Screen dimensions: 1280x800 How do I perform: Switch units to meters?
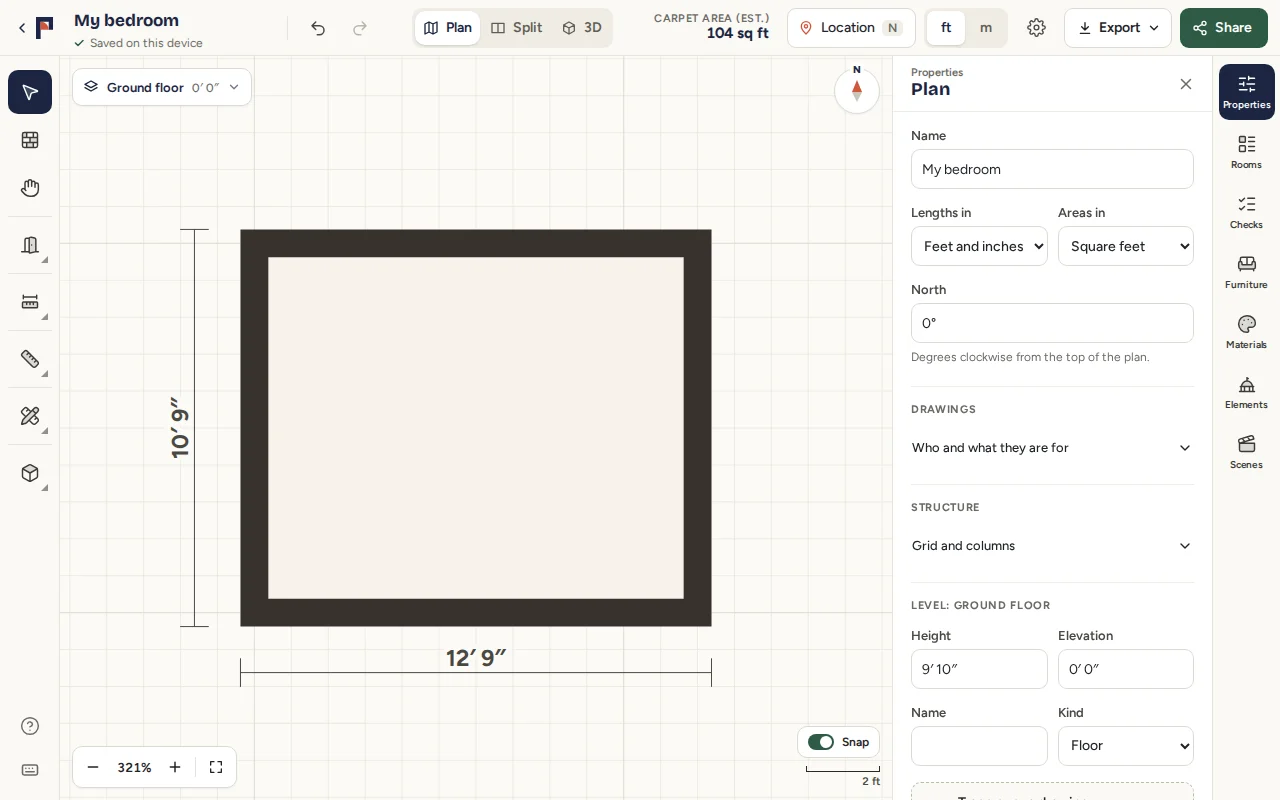[986, 28]
